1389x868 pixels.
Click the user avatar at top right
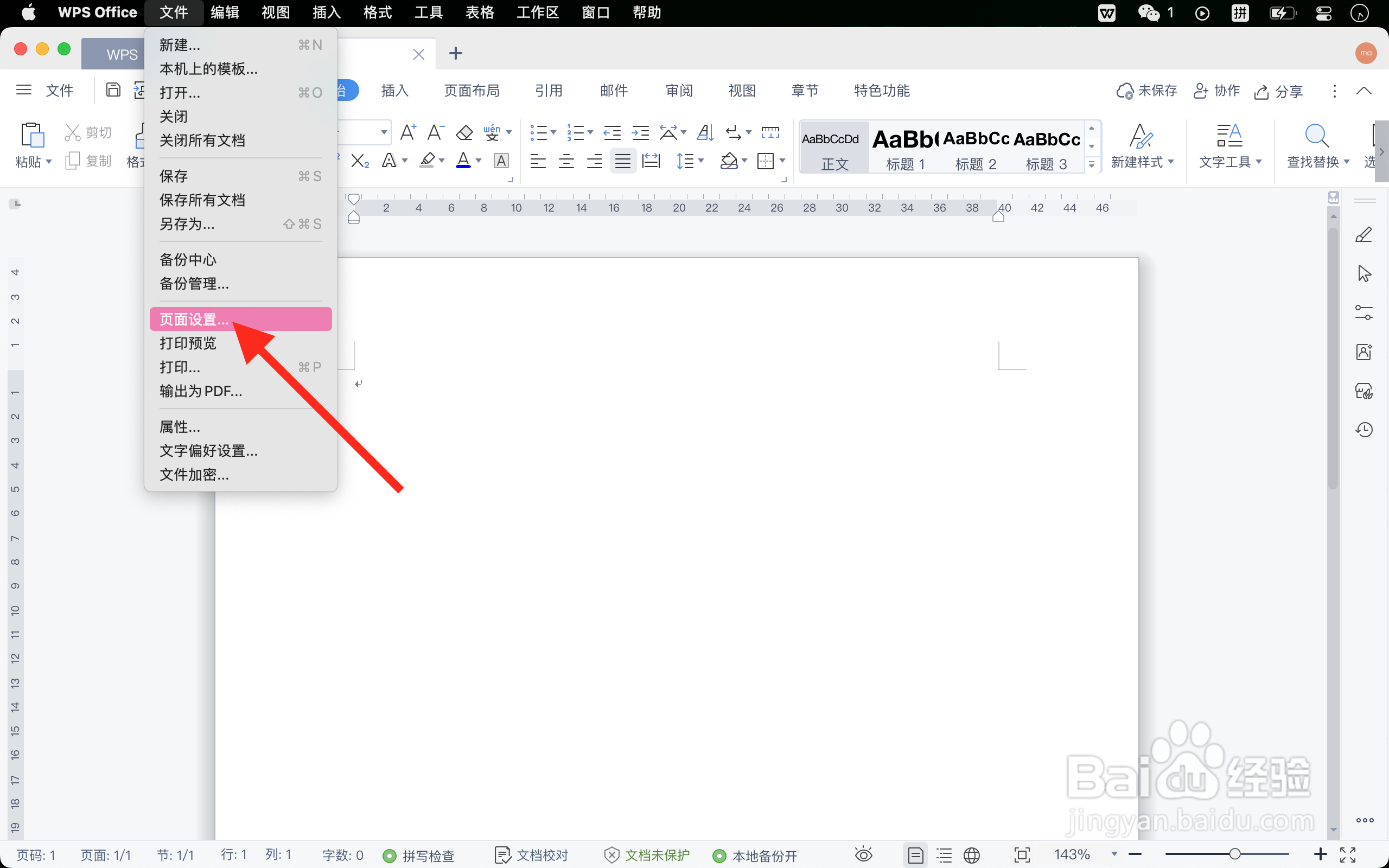click(x=1366, y=53)
